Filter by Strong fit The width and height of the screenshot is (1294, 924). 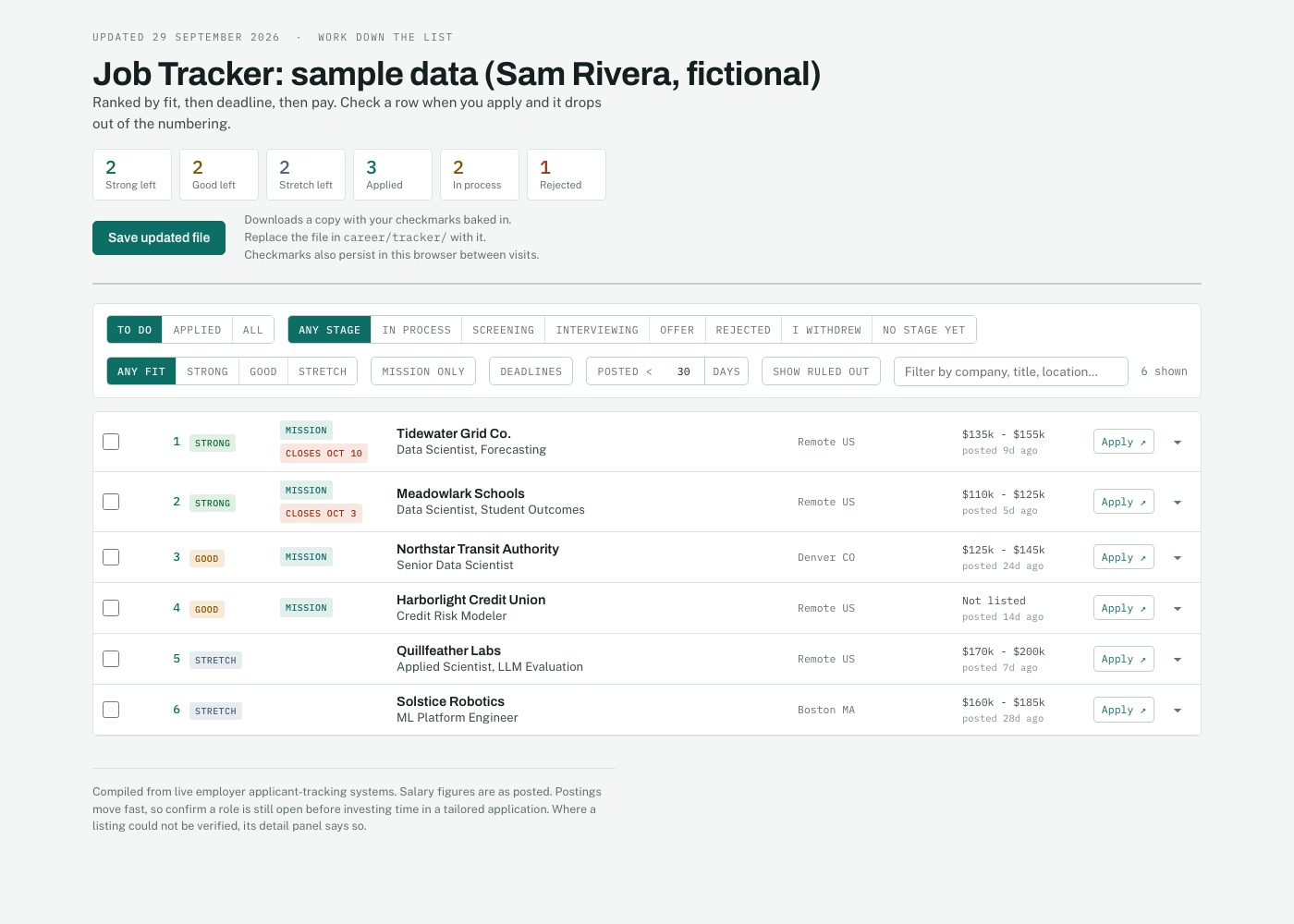tap(207, 371)
